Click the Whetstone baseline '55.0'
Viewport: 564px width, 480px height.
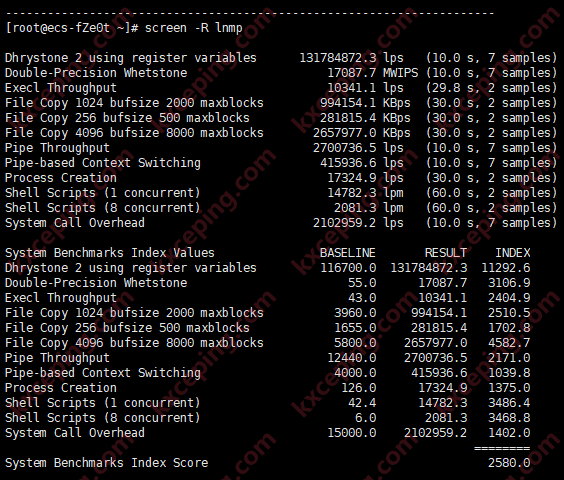click(362, 283)
